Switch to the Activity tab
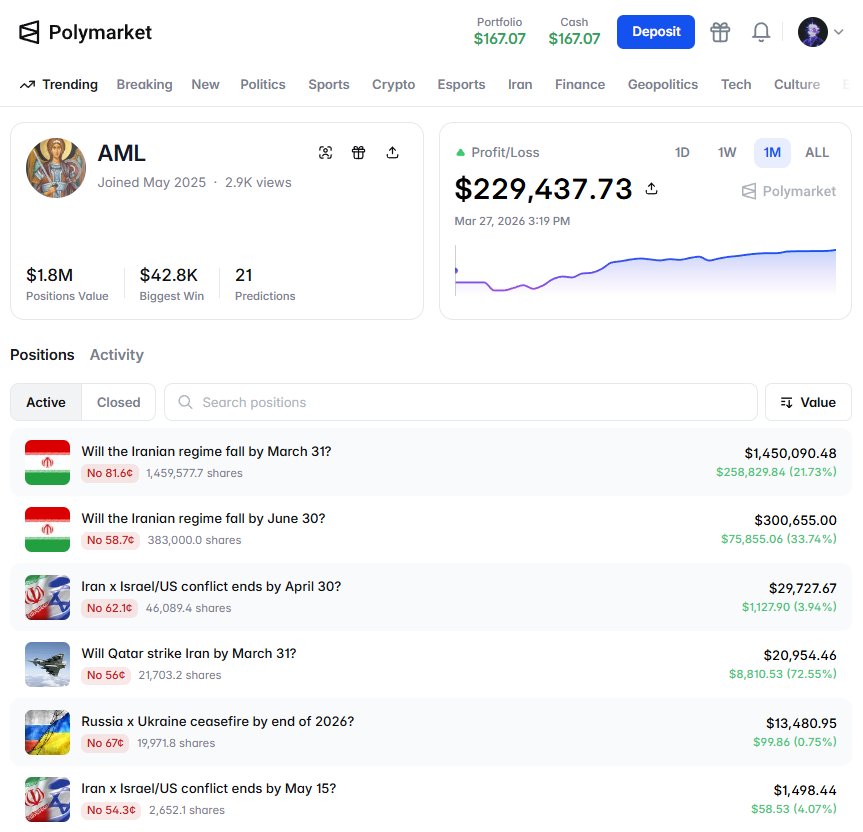Image resolution: width=863 pixels, height=832 pixels. click(x=117, y=355)
